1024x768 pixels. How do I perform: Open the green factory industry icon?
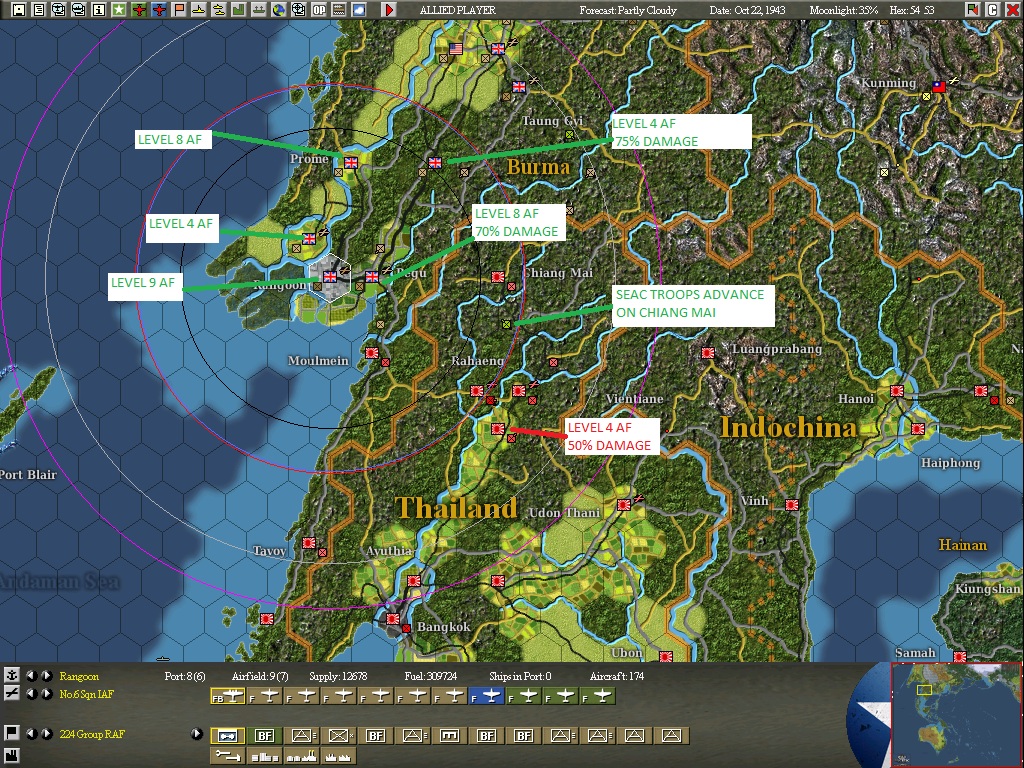pyautogui.click(x=238, y=10)
